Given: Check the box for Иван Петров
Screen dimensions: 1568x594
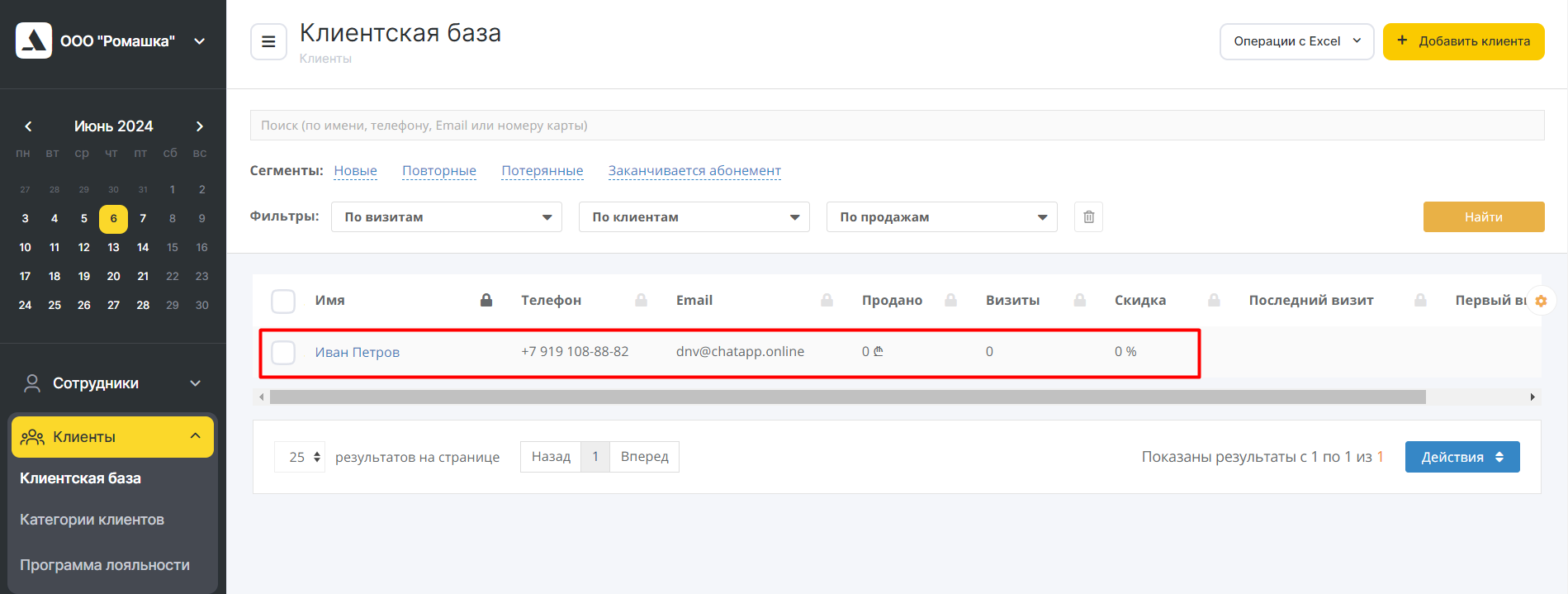Looking at the screenshot, I should coord(283,353).
